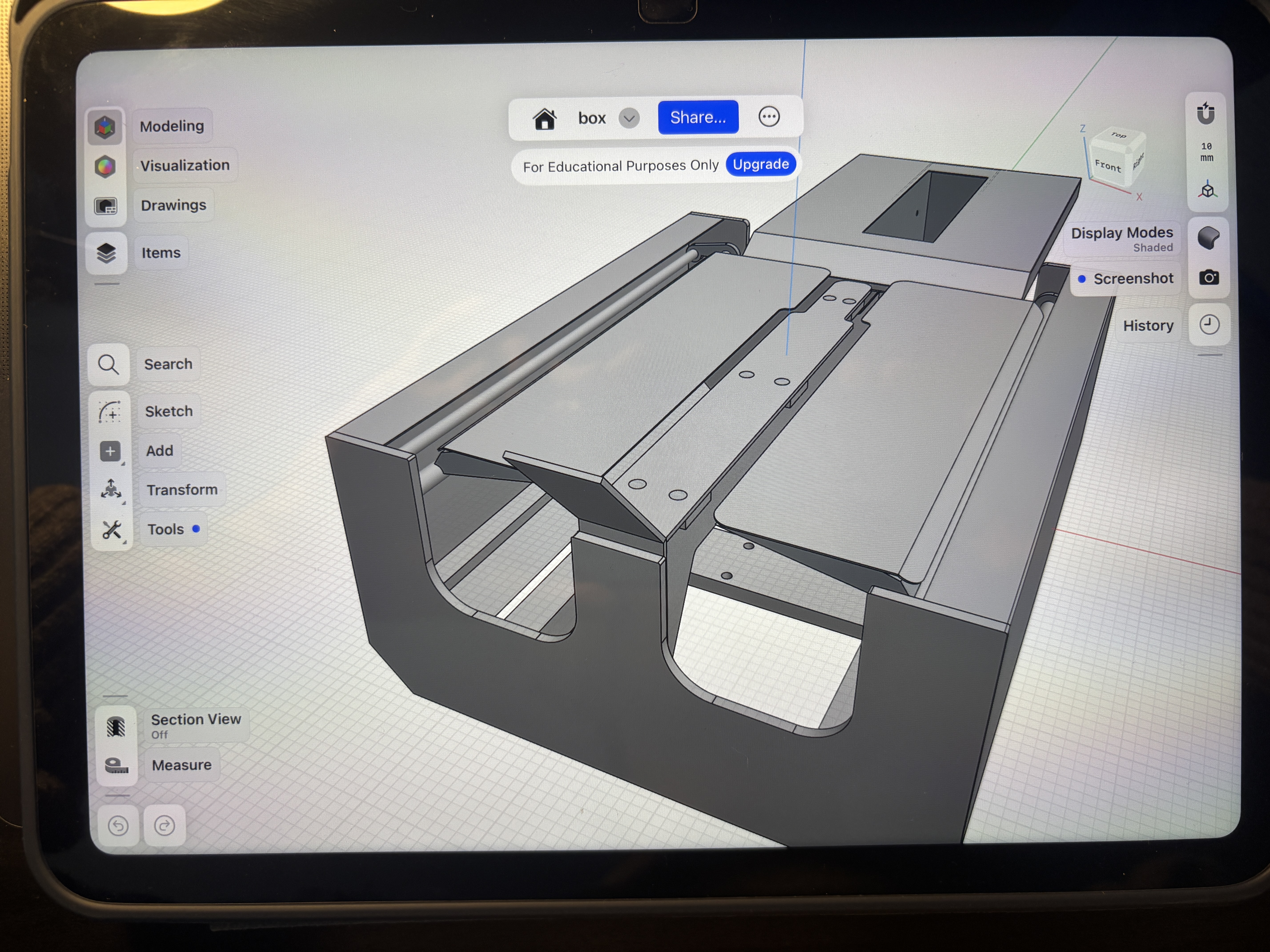The image size is (1270, 952).
Task: Select the Transform tool icon
Action: [x=111, y=490]
